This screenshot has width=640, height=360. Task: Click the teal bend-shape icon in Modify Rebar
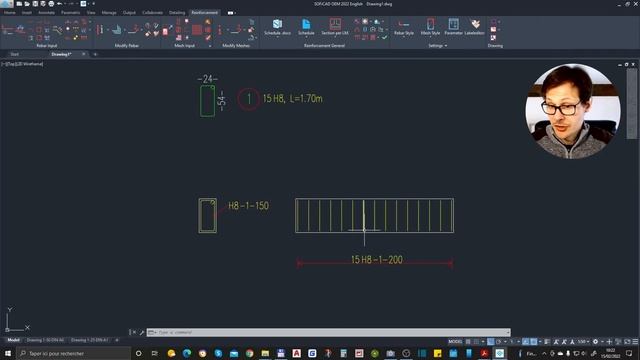[117, 29]
